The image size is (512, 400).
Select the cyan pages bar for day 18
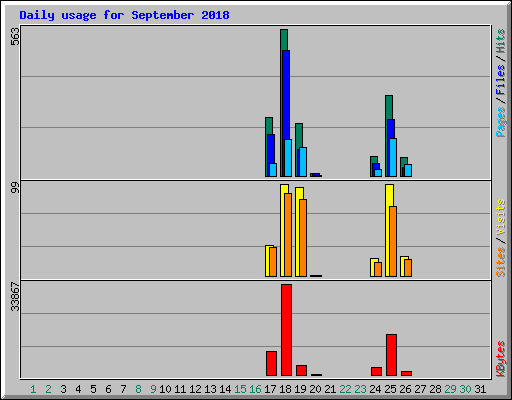[288, 158]
